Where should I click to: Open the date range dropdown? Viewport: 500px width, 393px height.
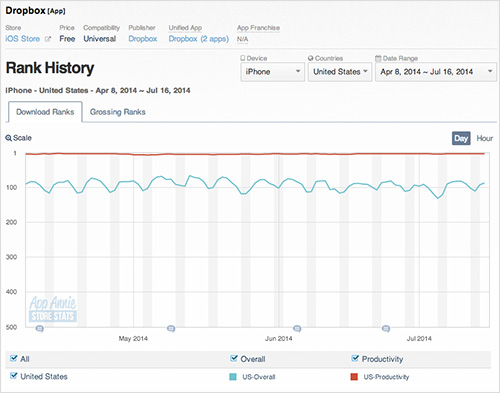pos(436,72)
